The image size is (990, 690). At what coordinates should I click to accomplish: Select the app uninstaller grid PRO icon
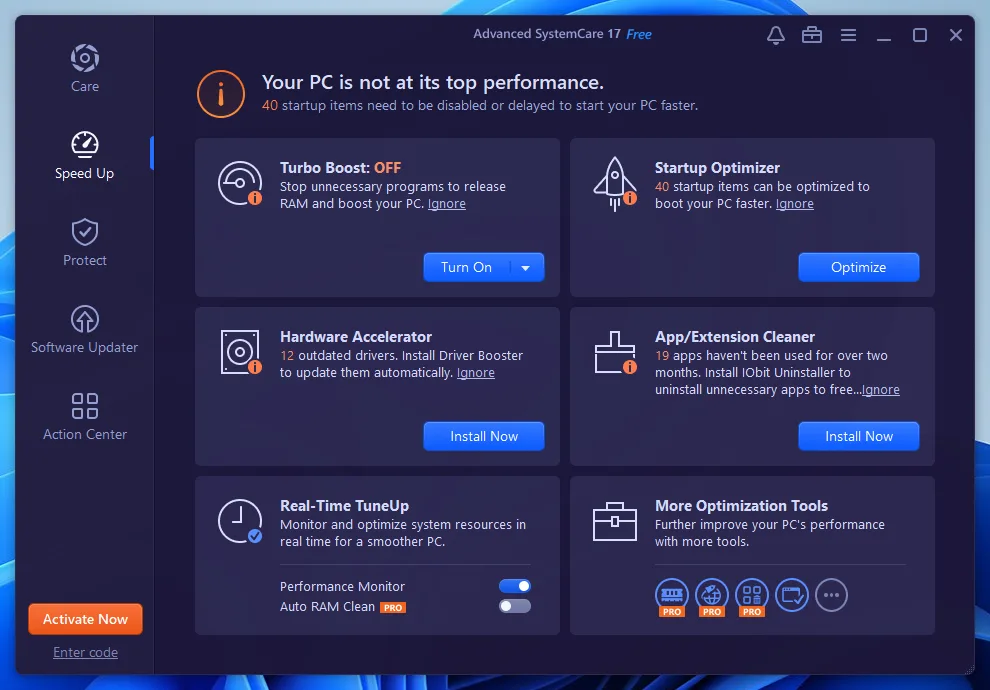click(751, 595)
